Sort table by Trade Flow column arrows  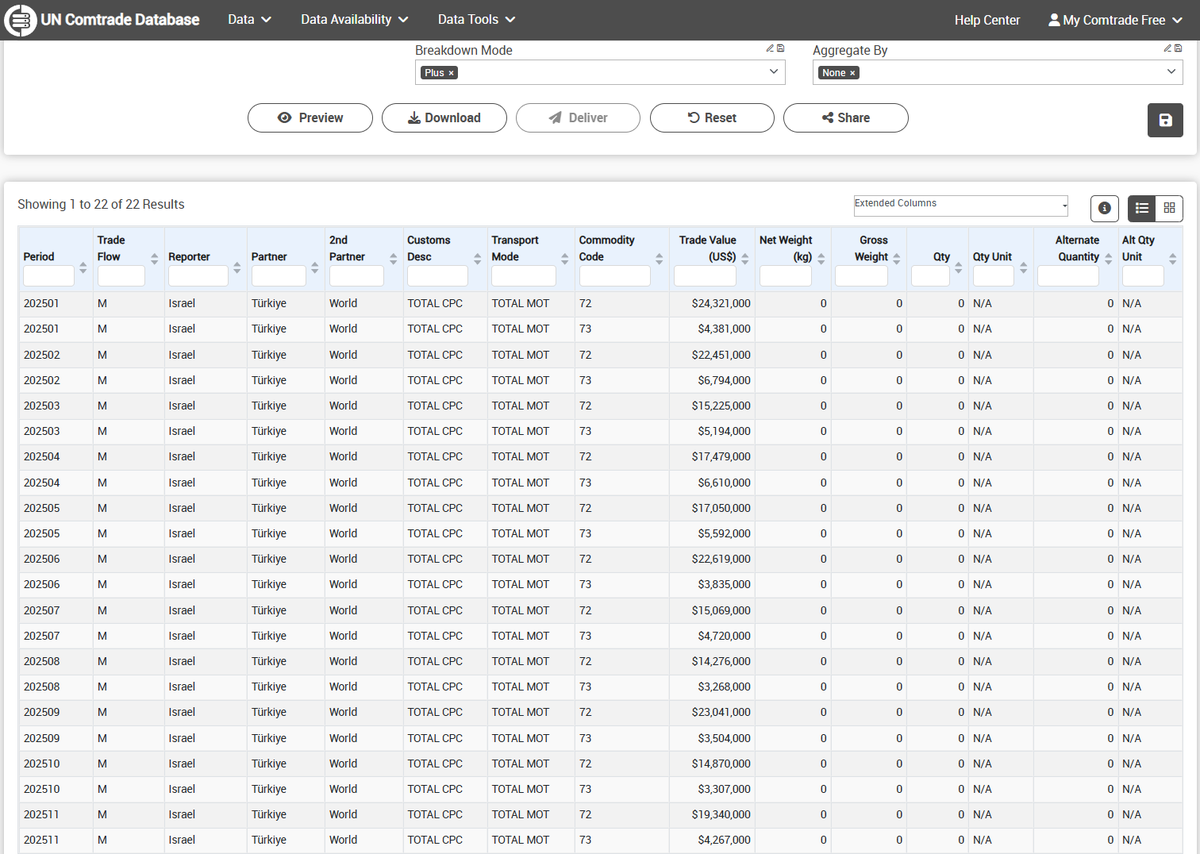154,258
